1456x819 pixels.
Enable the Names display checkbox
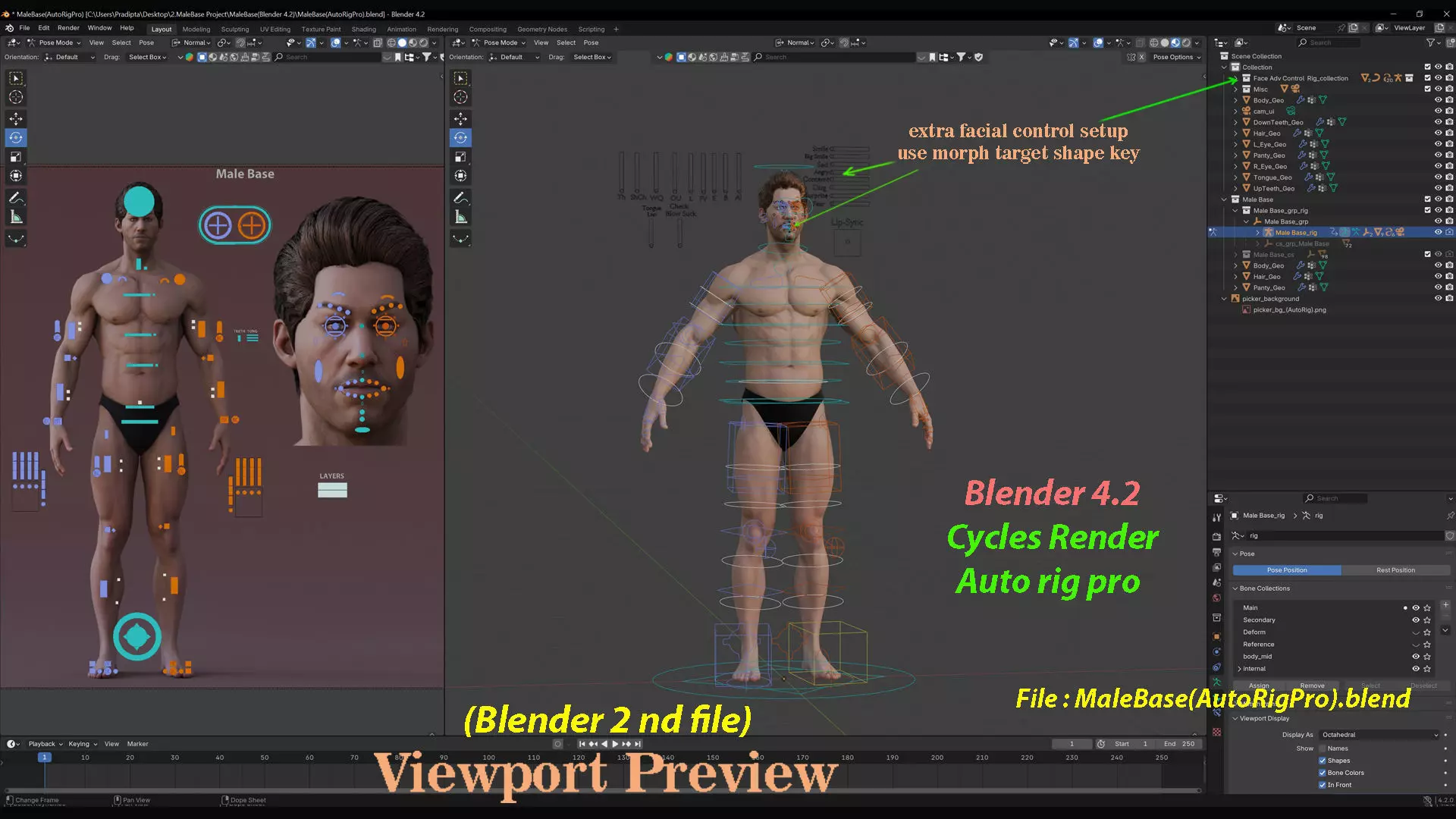click(1323, 748)
